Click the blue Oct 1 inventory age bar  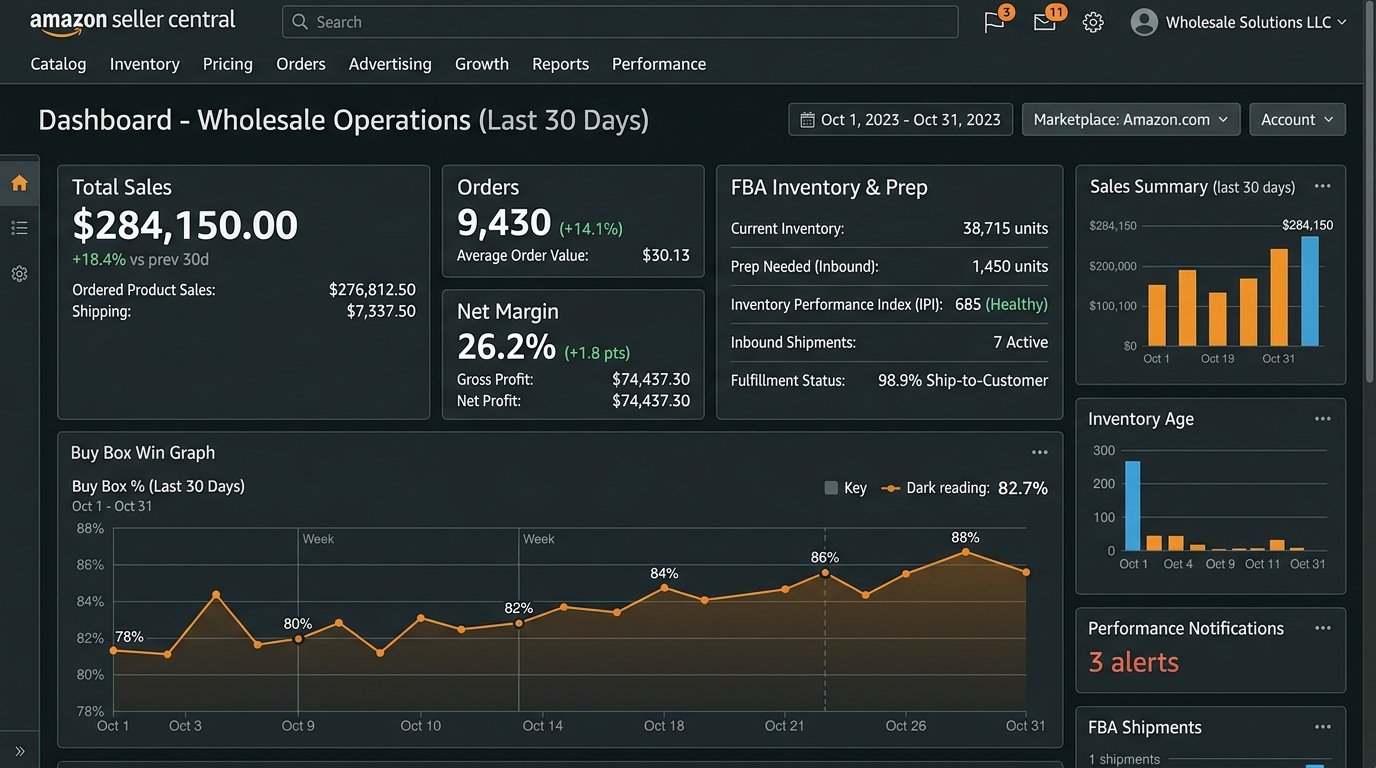[1132, 505]
